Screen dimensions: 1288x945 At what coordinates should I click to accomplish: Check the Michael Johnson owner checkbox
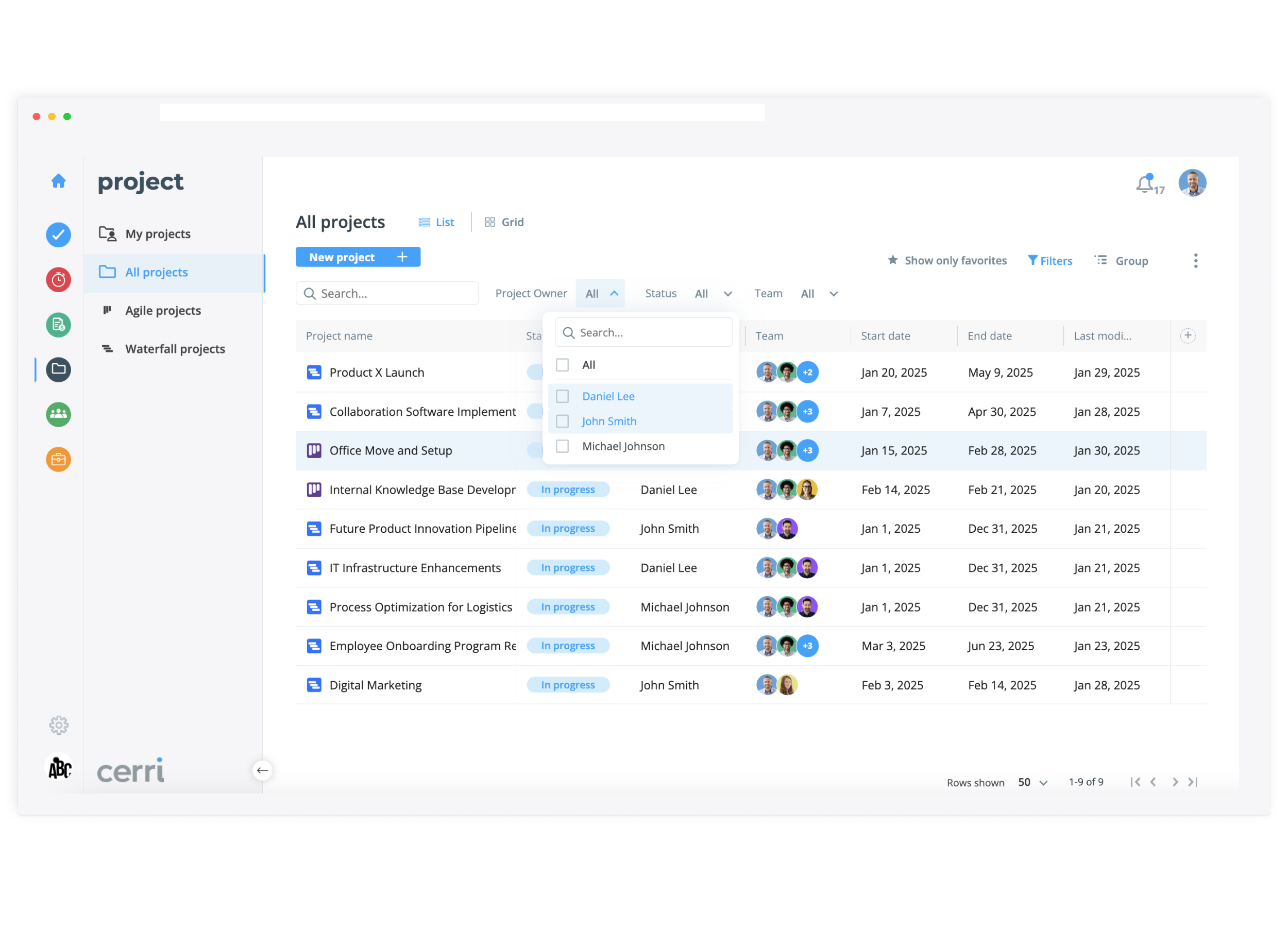coord(563,446)
